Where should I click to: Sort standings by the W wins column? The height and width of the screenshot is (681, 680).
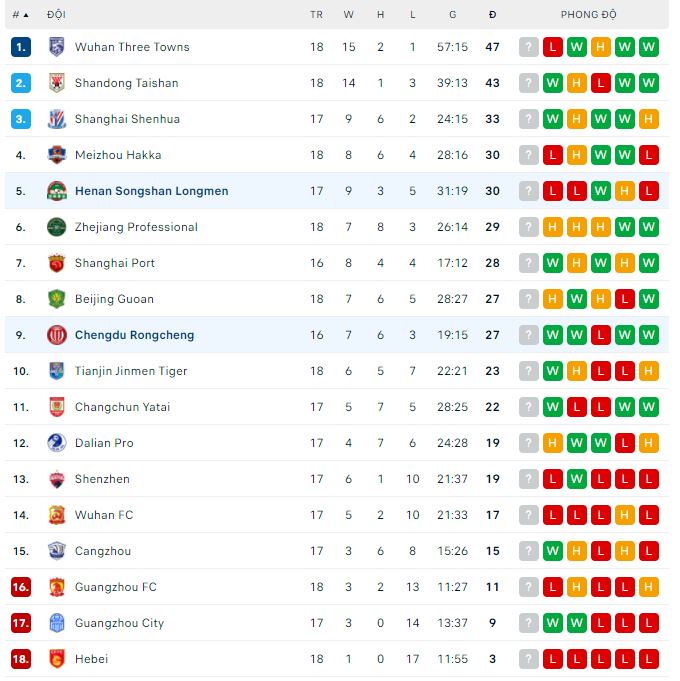(x=348, y=15)
